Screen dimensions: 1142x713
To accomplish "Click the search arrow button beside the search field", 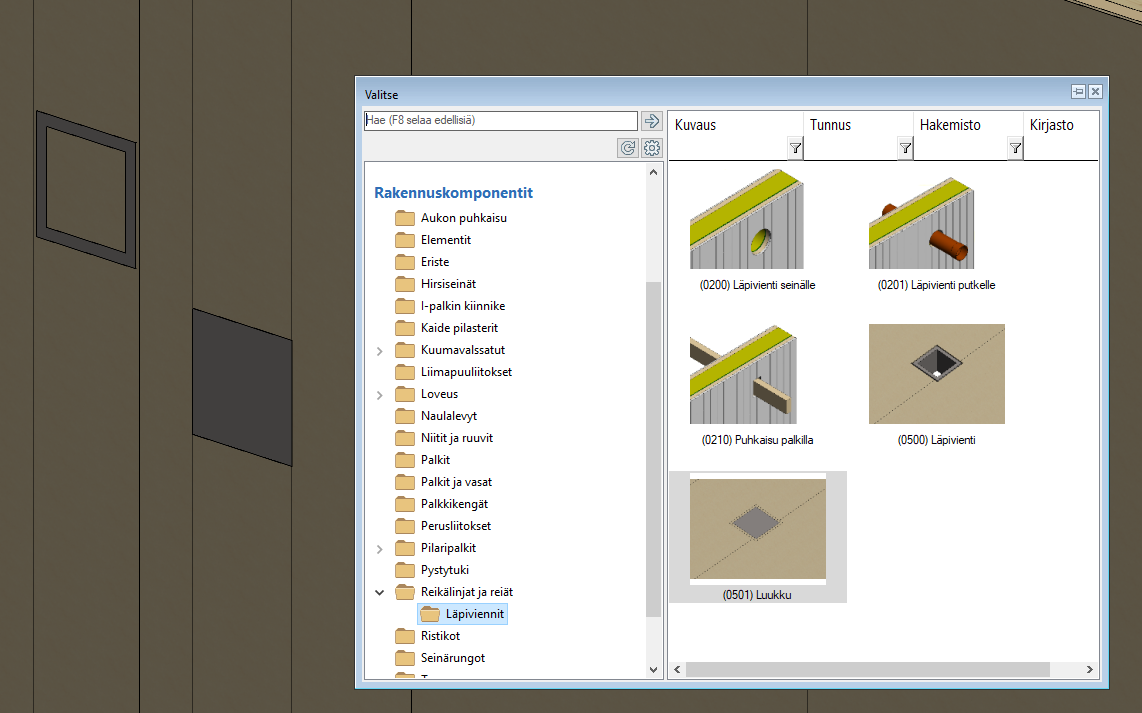I will (x=652, y=121).
